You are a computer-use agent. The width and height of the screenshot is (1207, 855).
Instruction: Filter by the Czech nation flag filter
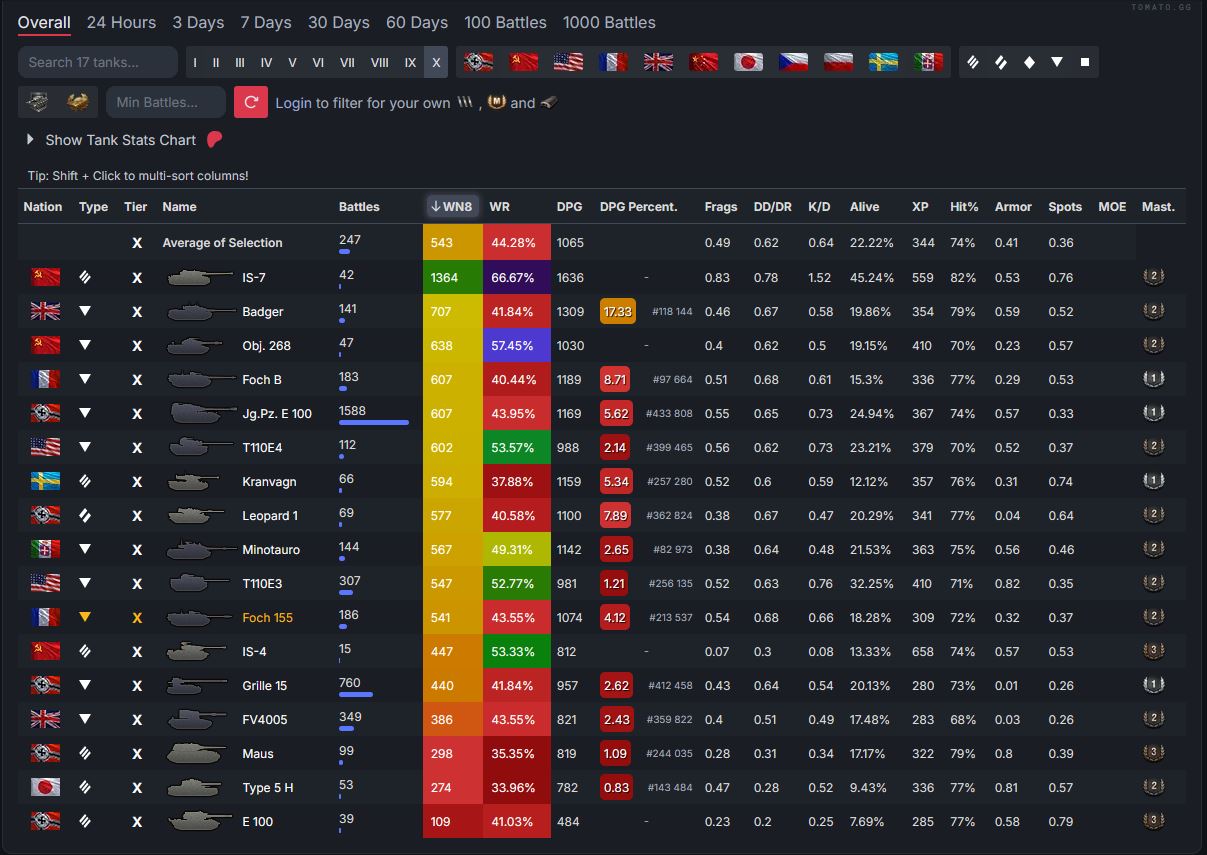pyautogui.click(x=793, y=62)
